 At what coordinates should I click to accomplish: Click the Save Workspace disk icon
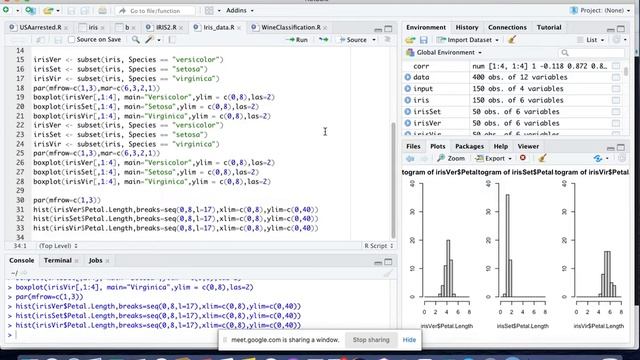pos(424,40)
